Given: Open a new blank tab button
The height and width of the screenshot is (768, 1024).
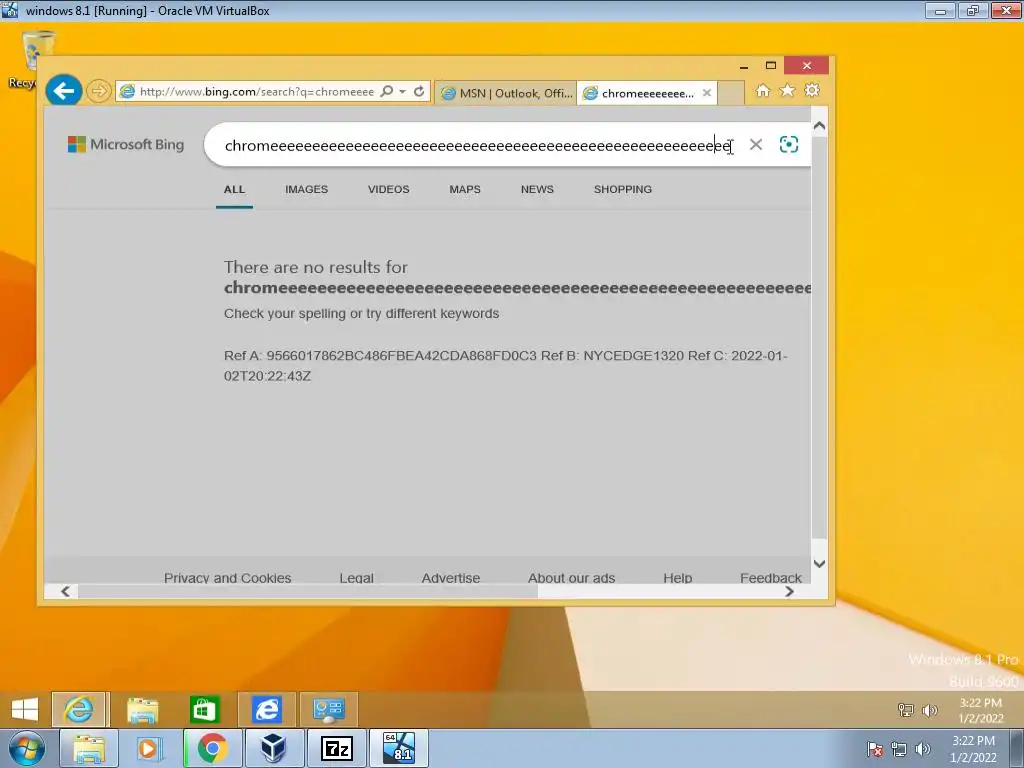Looking at the screenshot, I should click(x=731, y=93).
